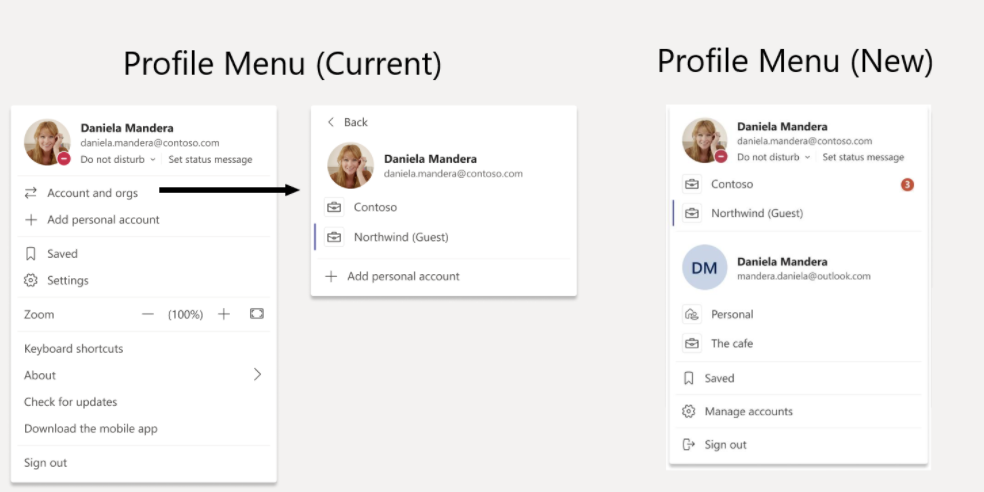This screenshot has height=492, width=984.
Task: Click Daniela's avatar in the current menu
Action: (47, 142)
